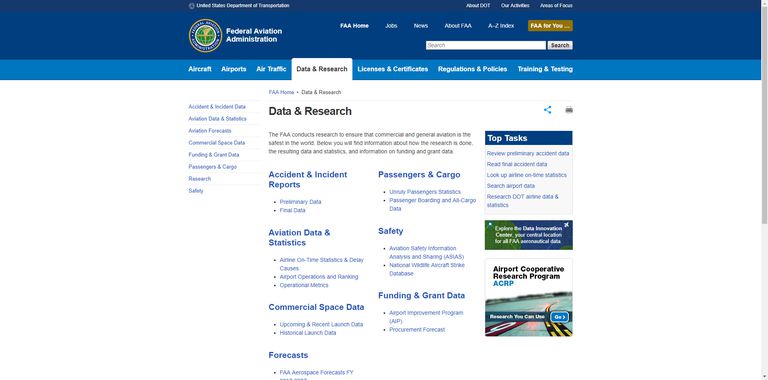Click the Aviation Data & Statistics heading
Viewport: 768px width, 380px height.
pos(299,238)
